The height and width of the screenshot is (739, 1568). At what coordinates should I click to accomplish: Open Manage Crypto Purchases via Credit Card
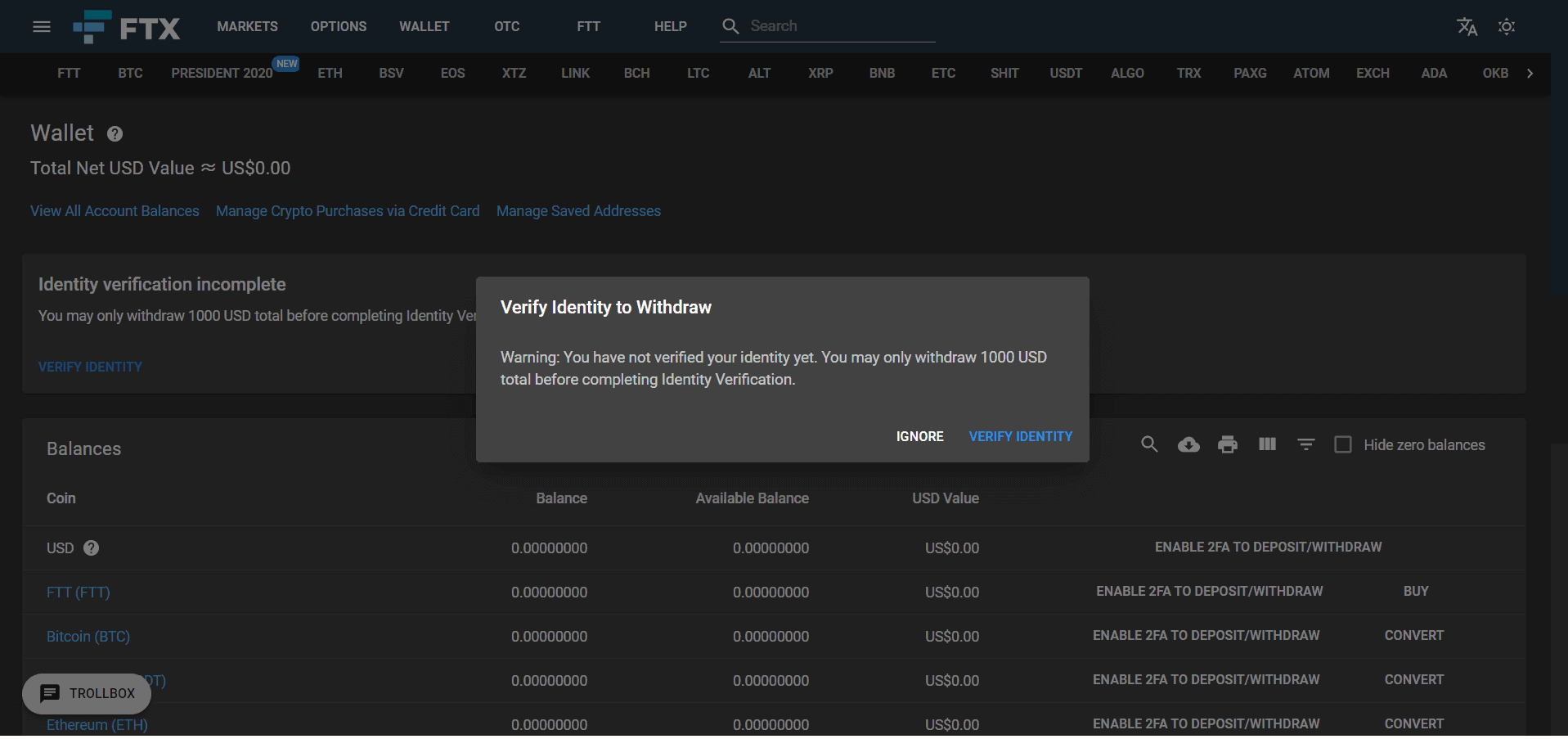(x=348, y=211)
